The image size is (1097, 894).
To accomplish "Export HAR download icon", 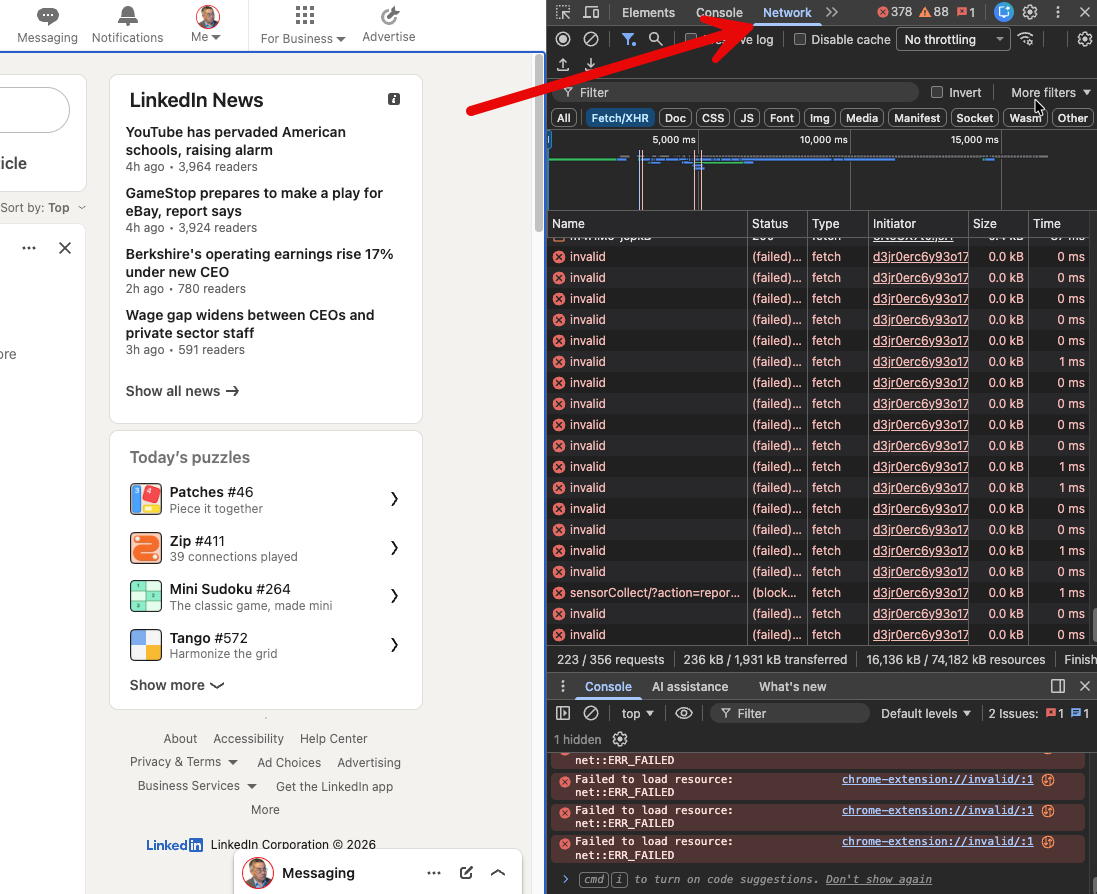I will (590, 64).
